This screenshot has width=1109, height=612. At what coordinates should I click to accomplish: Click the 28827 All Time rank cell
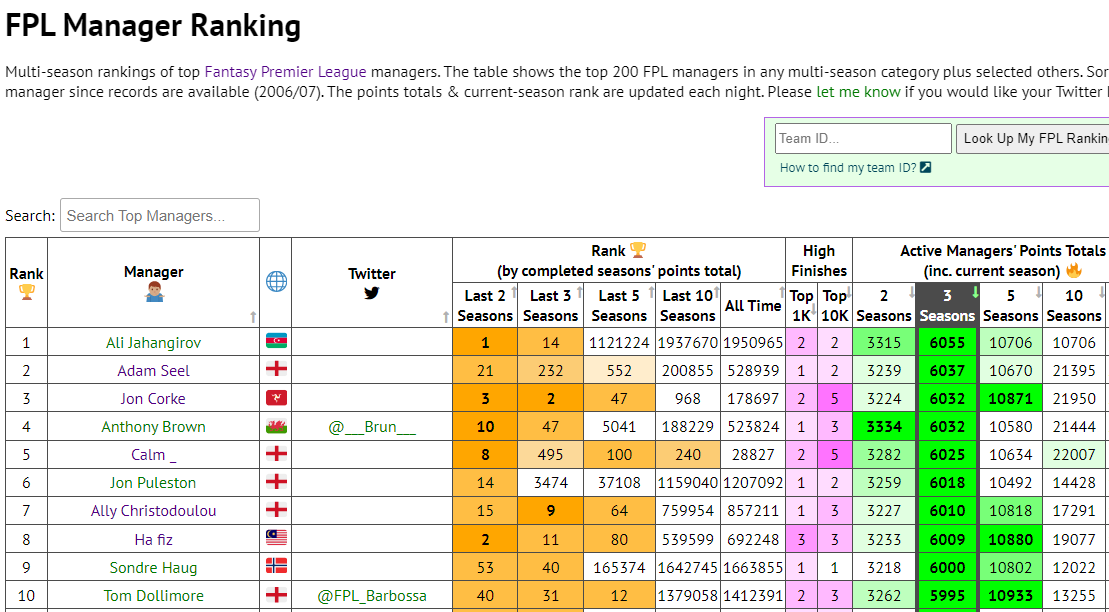point(753,455)
